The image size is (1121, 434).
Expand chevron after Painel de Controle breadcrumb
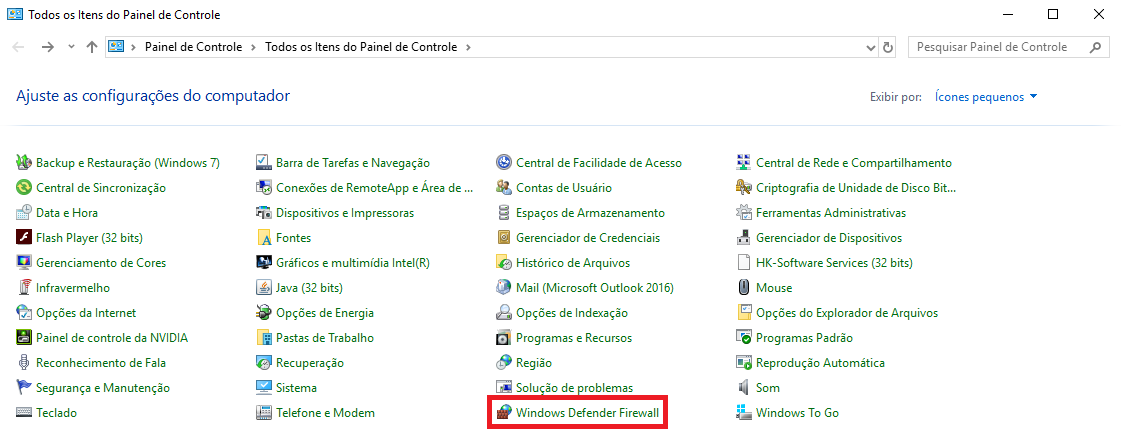[x=253, y=47]
